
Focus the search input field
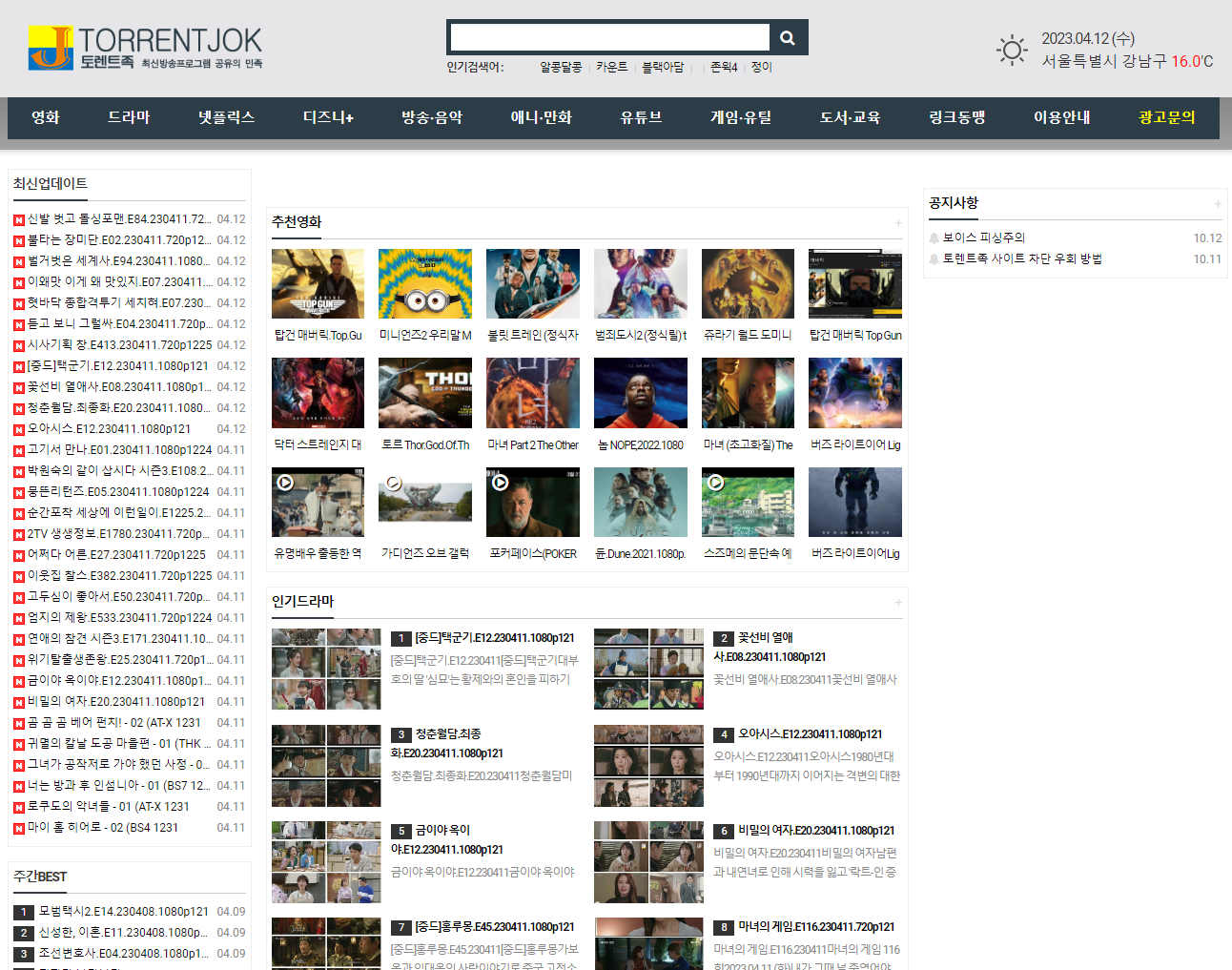(609, 37)
